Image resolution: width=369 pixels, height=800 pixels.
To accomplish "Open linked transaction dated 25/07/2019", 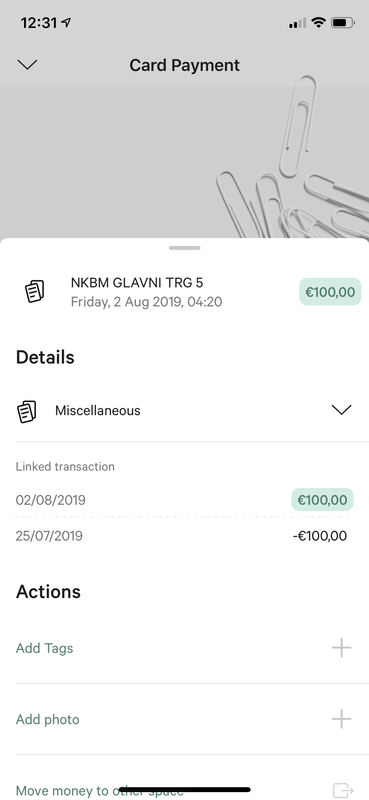I will tap(181, 536).
